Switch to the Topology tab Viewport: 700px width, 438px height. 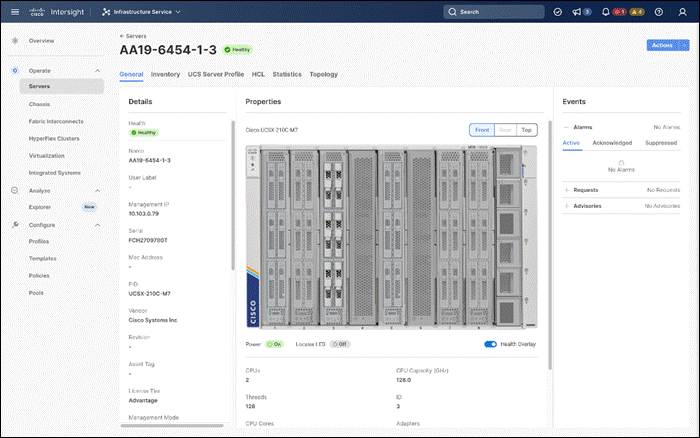(324, 75)
